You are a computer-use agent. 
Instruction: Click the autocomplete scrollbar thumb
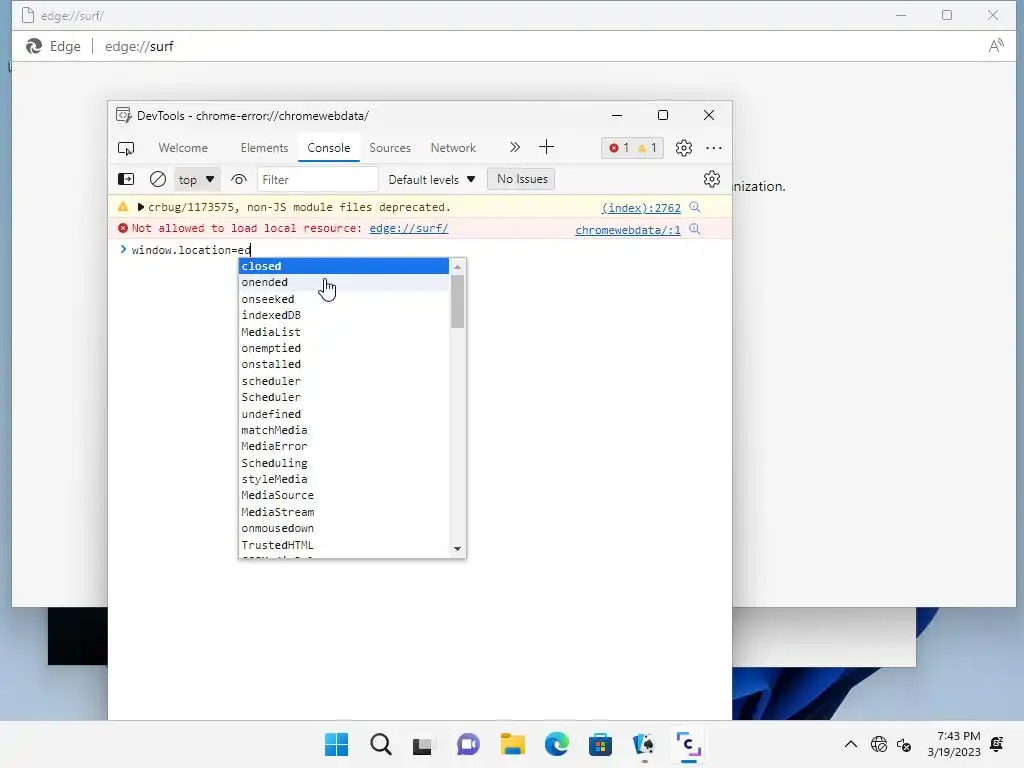[x=457, y=301]
